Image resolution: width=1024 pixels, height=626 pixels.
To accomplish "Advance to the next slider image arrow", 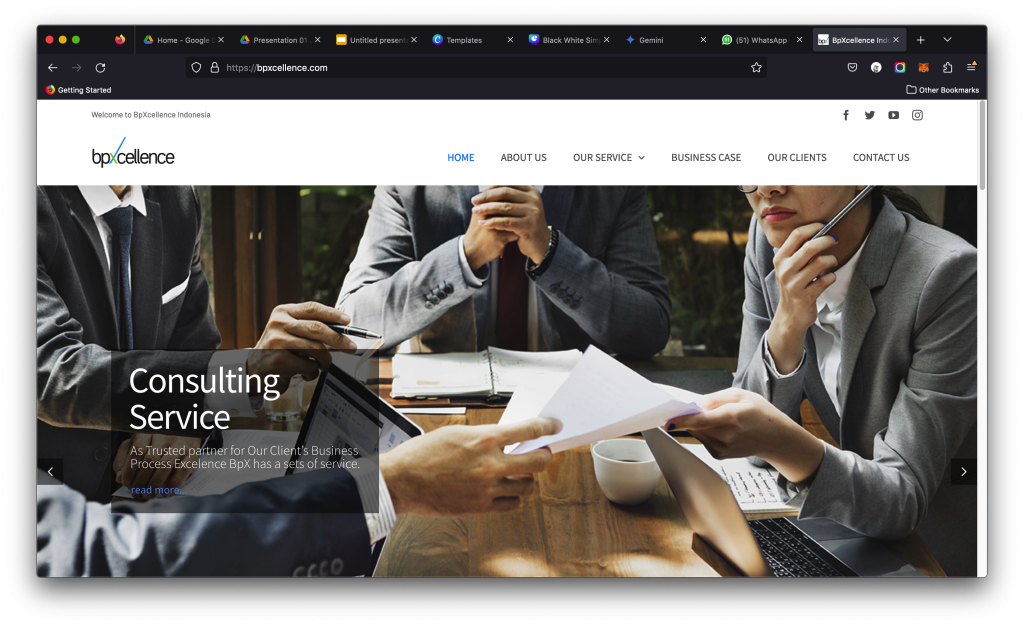I will tap(963, 471).
